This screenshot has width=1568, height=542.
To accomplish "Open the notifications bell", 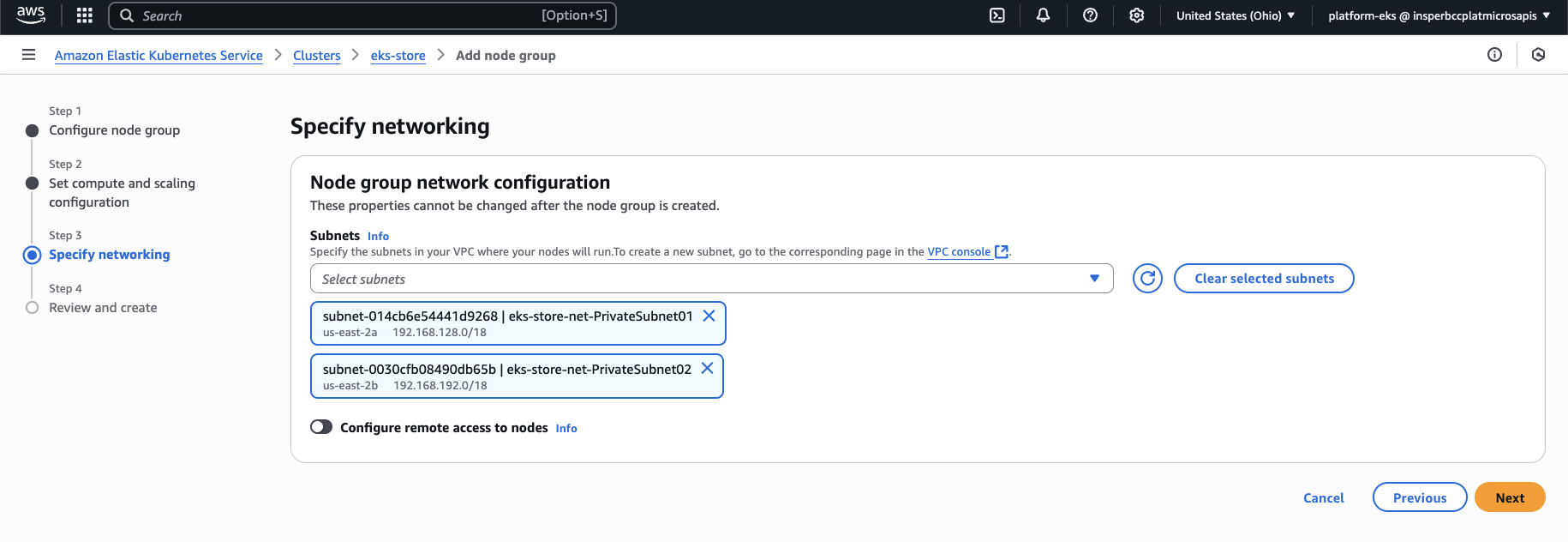I will point(1043,15).
